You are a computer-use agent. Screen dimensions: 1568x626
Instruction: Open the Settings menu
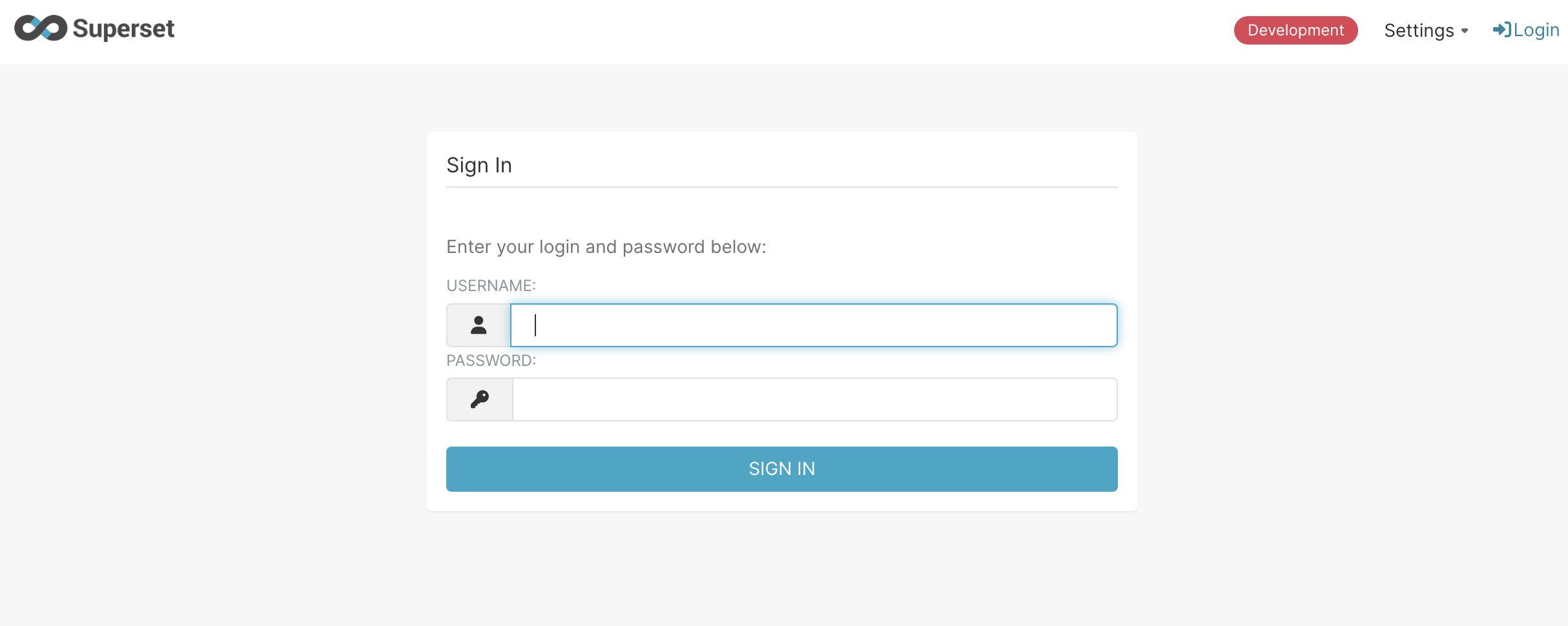coord(1419,30)
